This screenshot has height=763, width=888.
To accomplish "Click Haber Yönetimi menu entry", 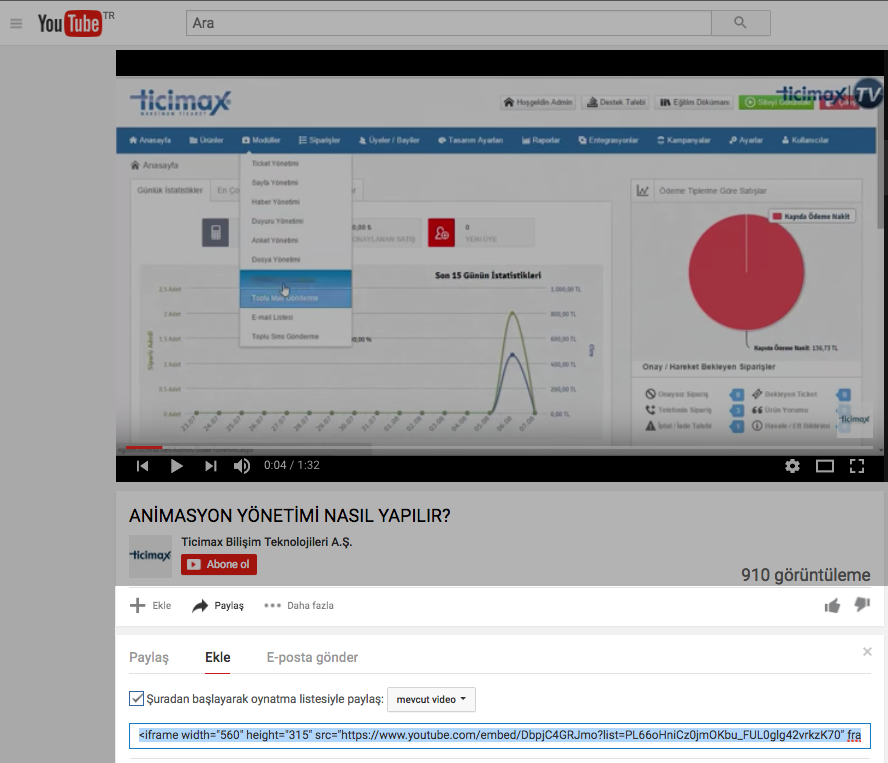I will click(x=276, y=202).
